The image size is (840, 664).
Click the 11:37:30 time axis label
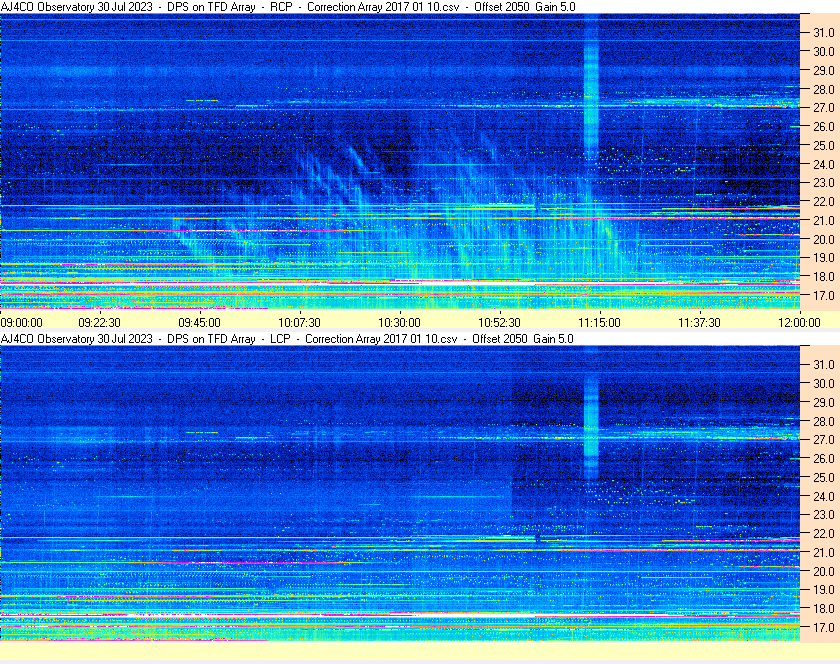(697, 322)
